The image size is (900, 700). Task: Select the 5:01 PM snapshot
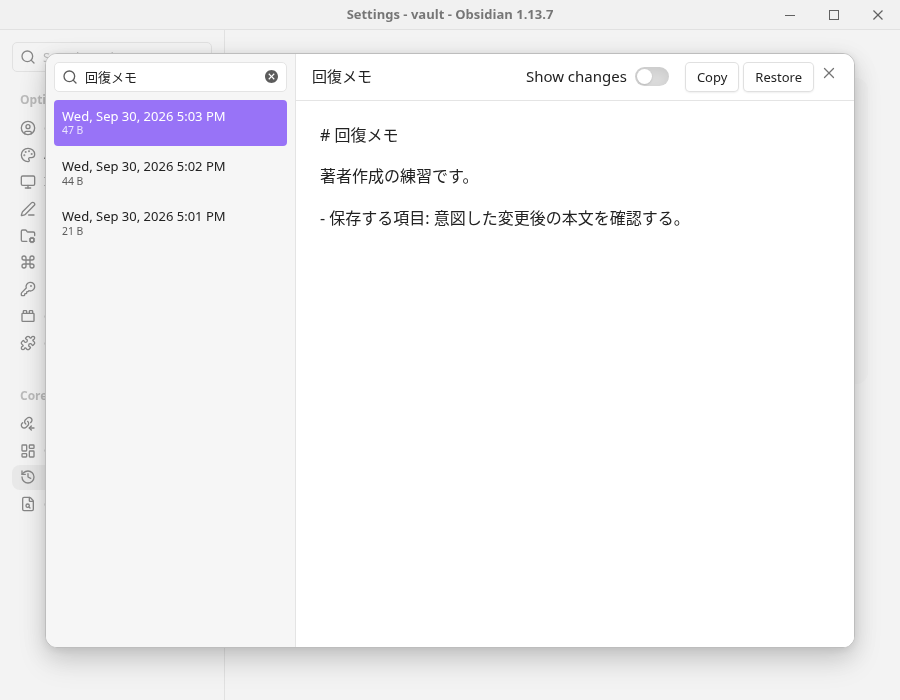[170, 223]
